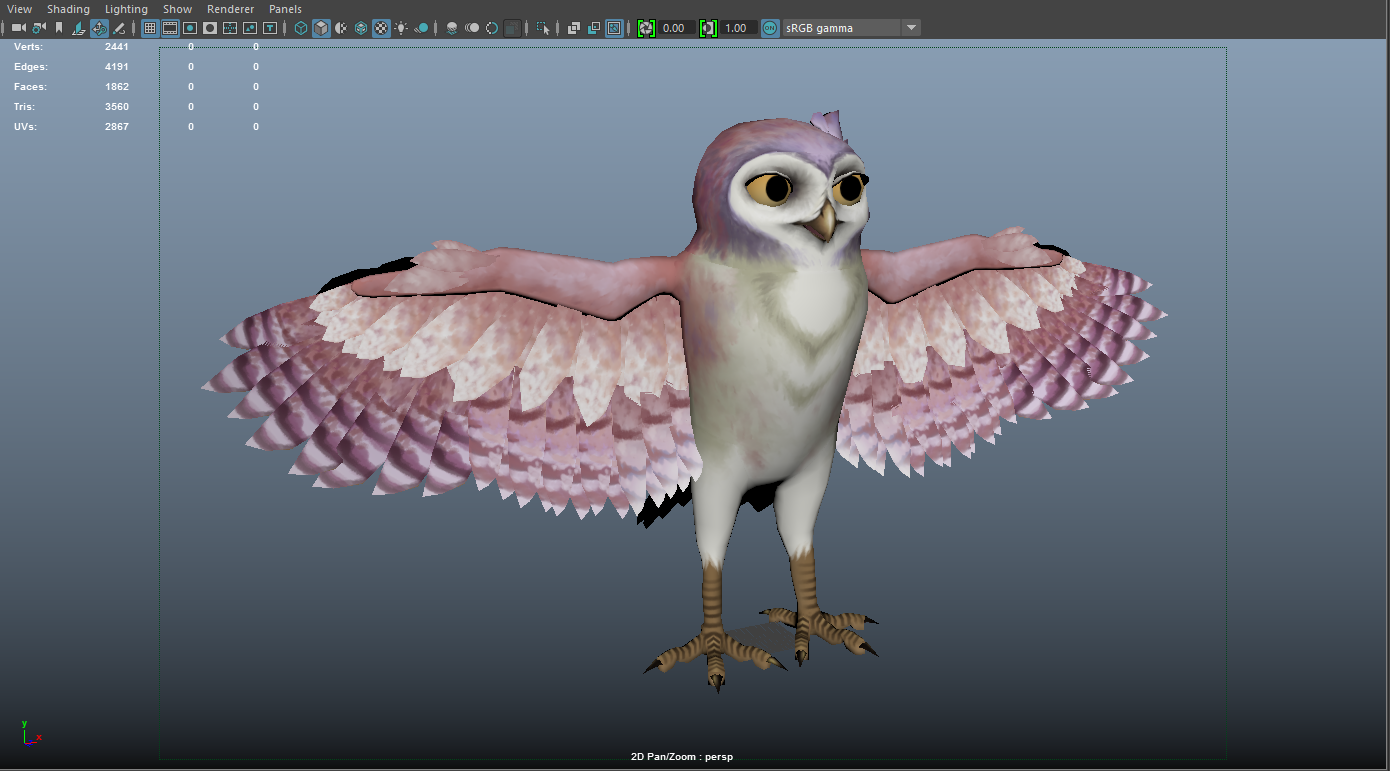Image resolution: width=1390 pixels, height=771 pixels.
Task: Open the Lighting menu
Action: pos(126,9)
